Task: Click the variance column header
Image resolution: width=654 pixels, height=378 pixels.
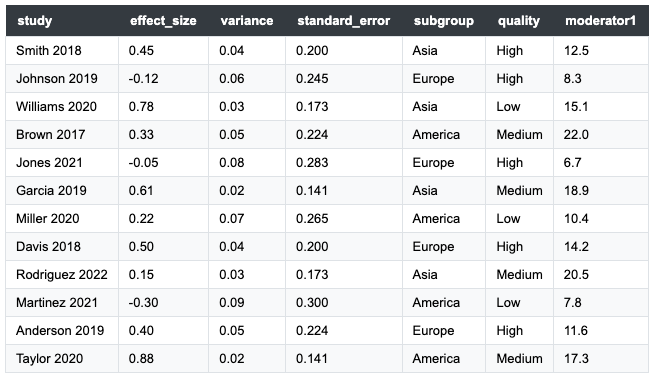Action: (x=247, y=20)
